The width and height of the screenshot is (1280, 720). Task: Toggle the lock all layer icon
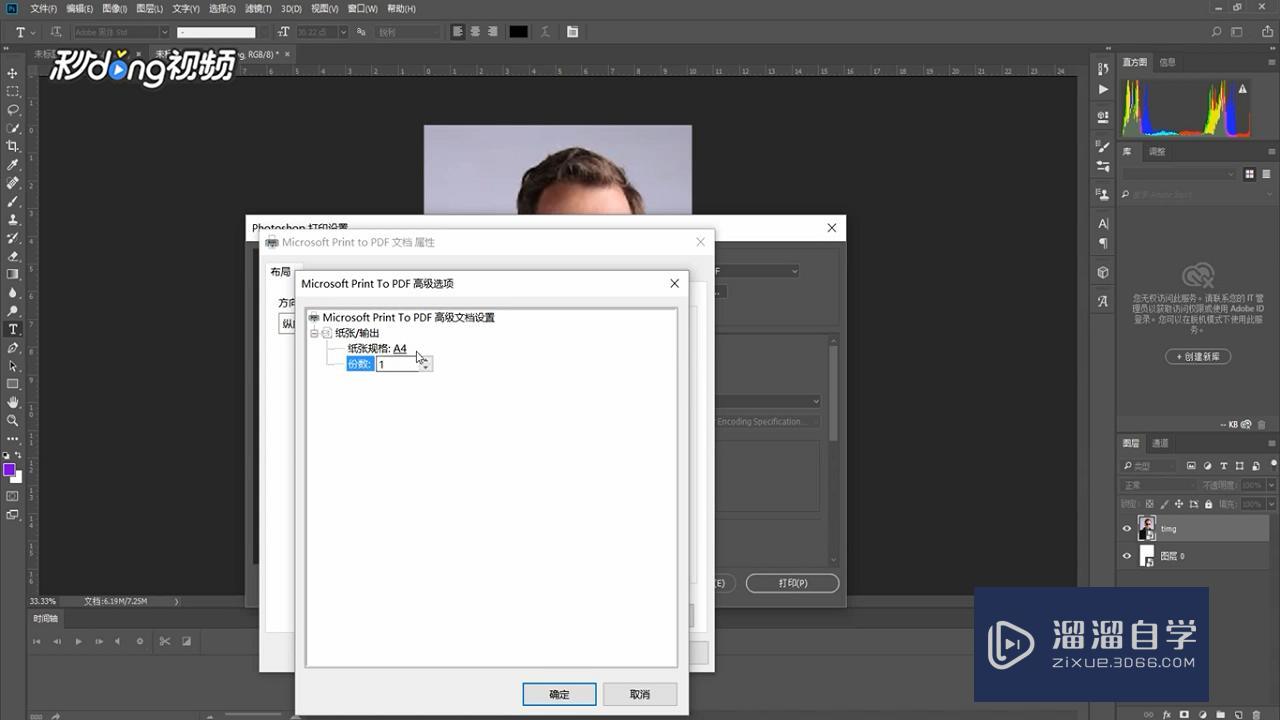(1209, 504)
